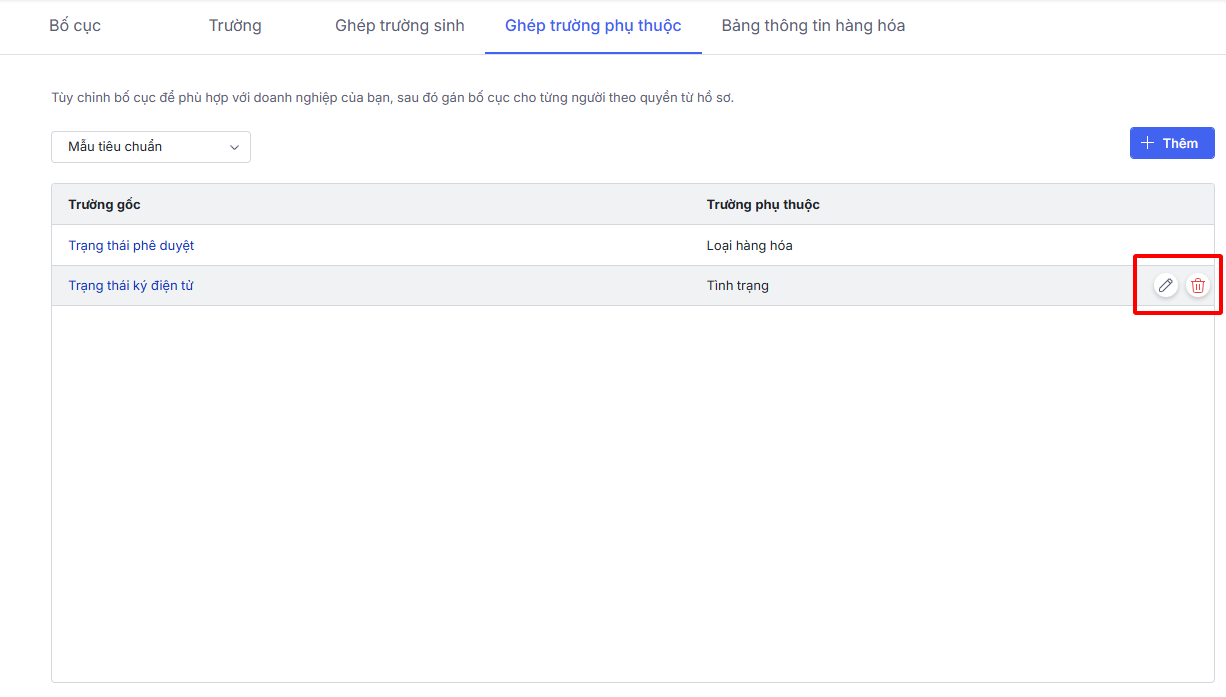Image resolution: width=1226 pixels, height=697 pixels.
Task: Click the empty area below the table rows
Action: (632, 490)
